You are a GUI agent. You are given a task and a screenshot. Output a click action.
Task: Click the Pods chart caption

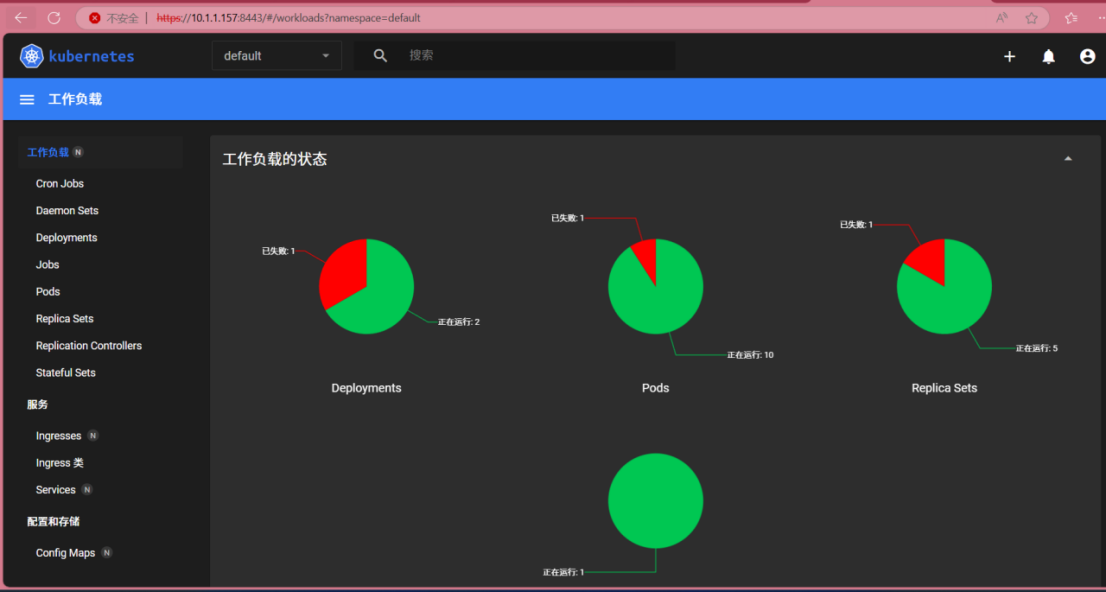coord(655,388)
